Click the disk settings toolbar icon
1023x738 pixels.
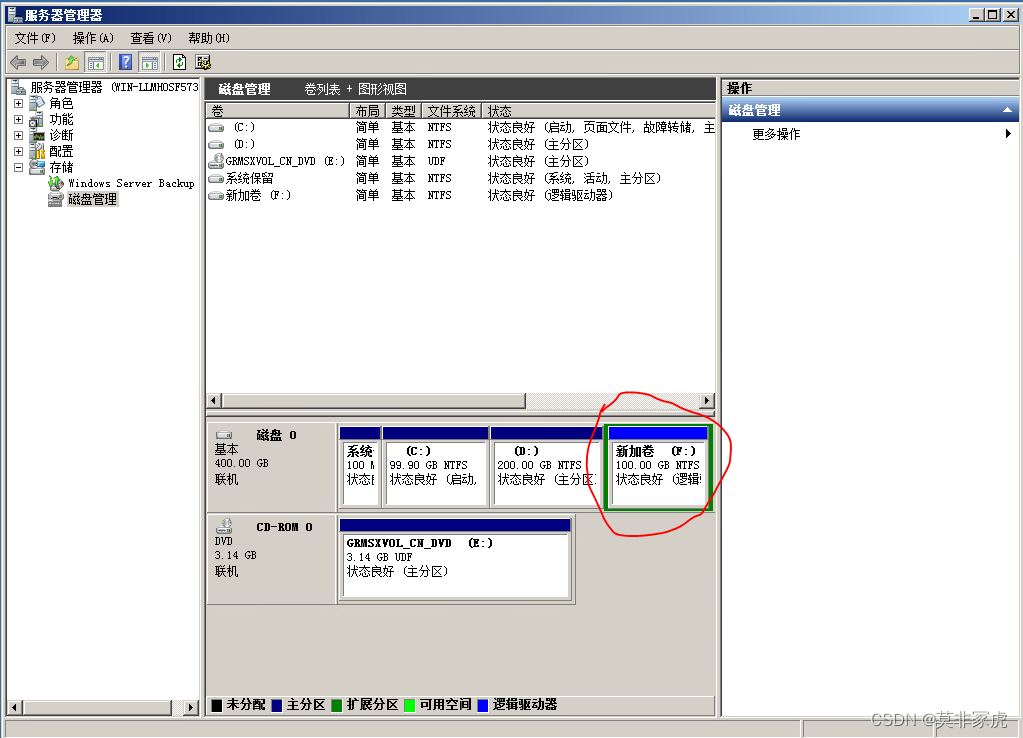pos(203,62)
